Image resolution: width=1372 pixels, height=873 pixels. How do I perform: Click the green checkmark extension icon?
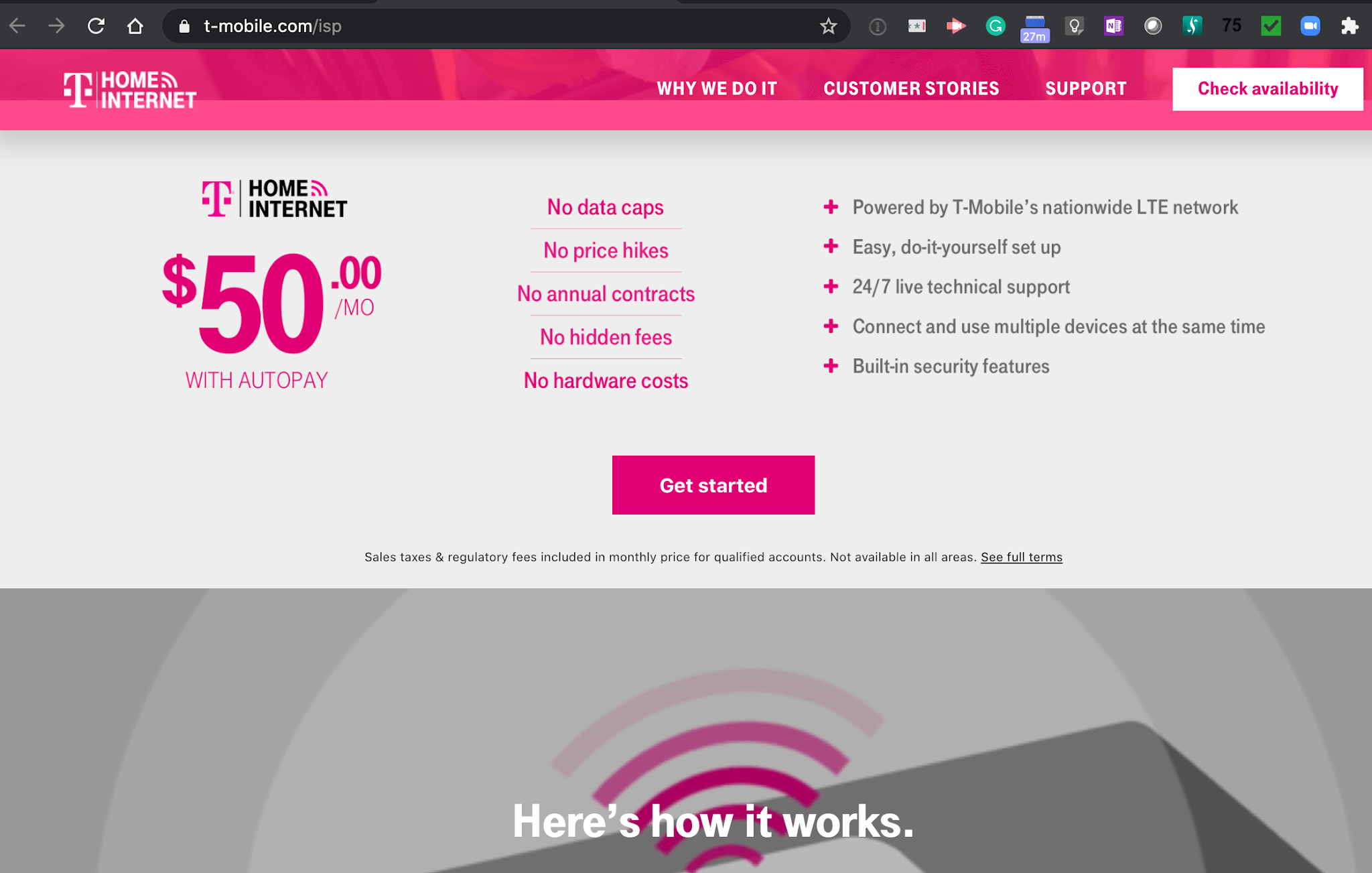(x=1271, y=26)
